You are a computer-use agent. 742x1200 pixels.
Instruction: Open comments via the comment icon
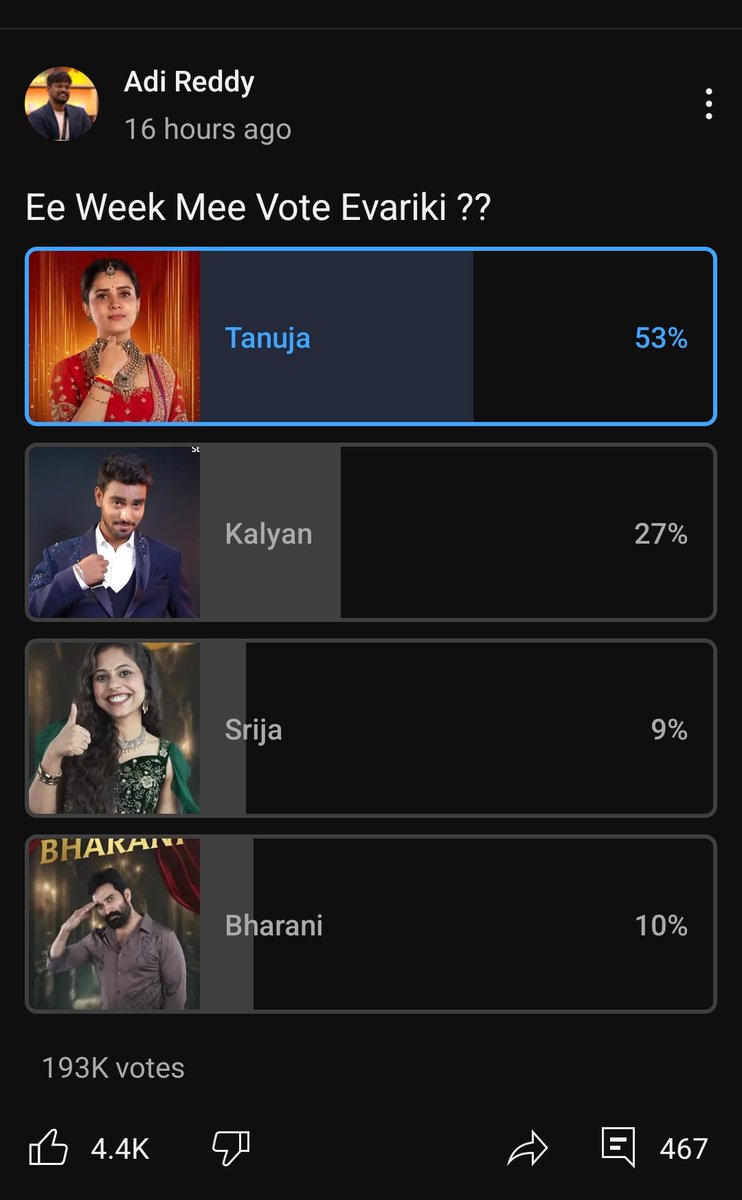618,1147
